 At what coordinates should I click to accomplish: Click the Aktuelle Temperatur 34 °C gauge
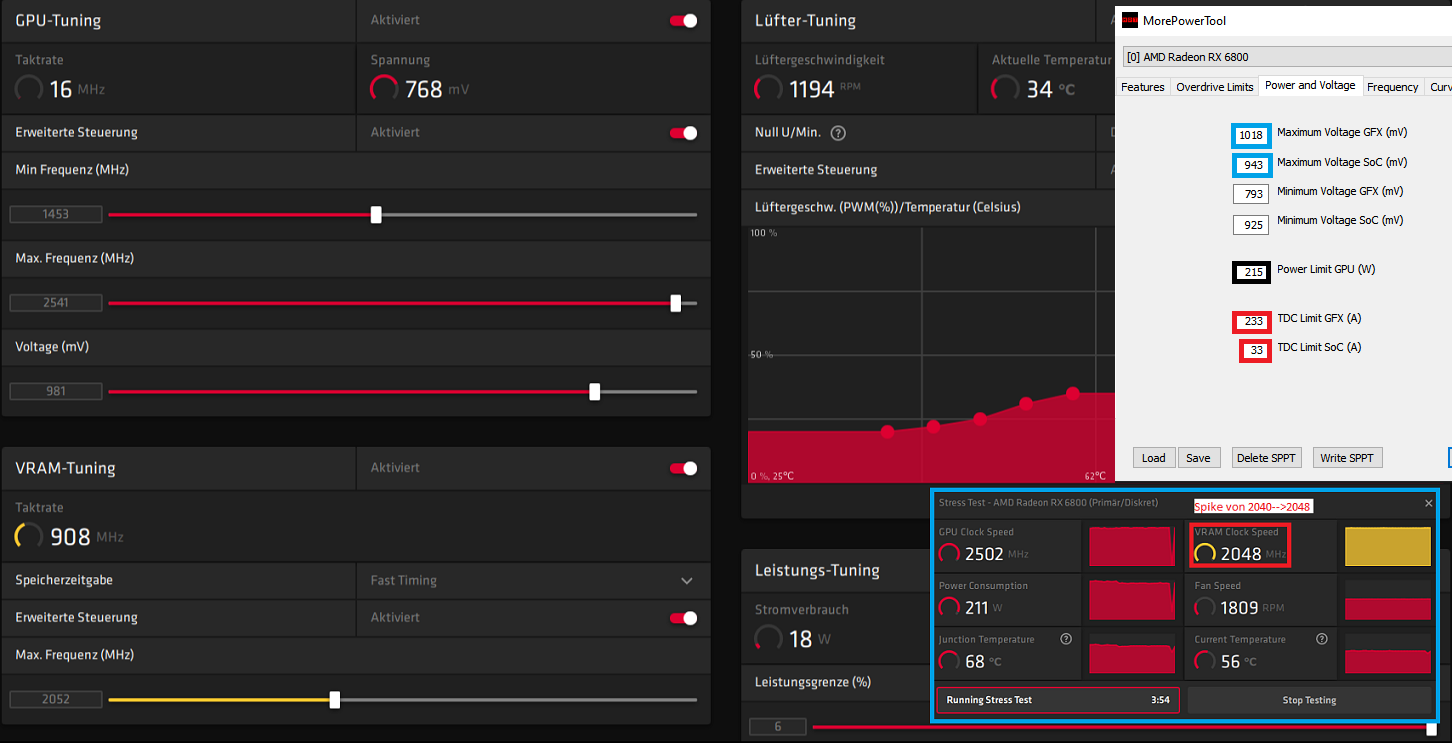tap(1005, 89)
